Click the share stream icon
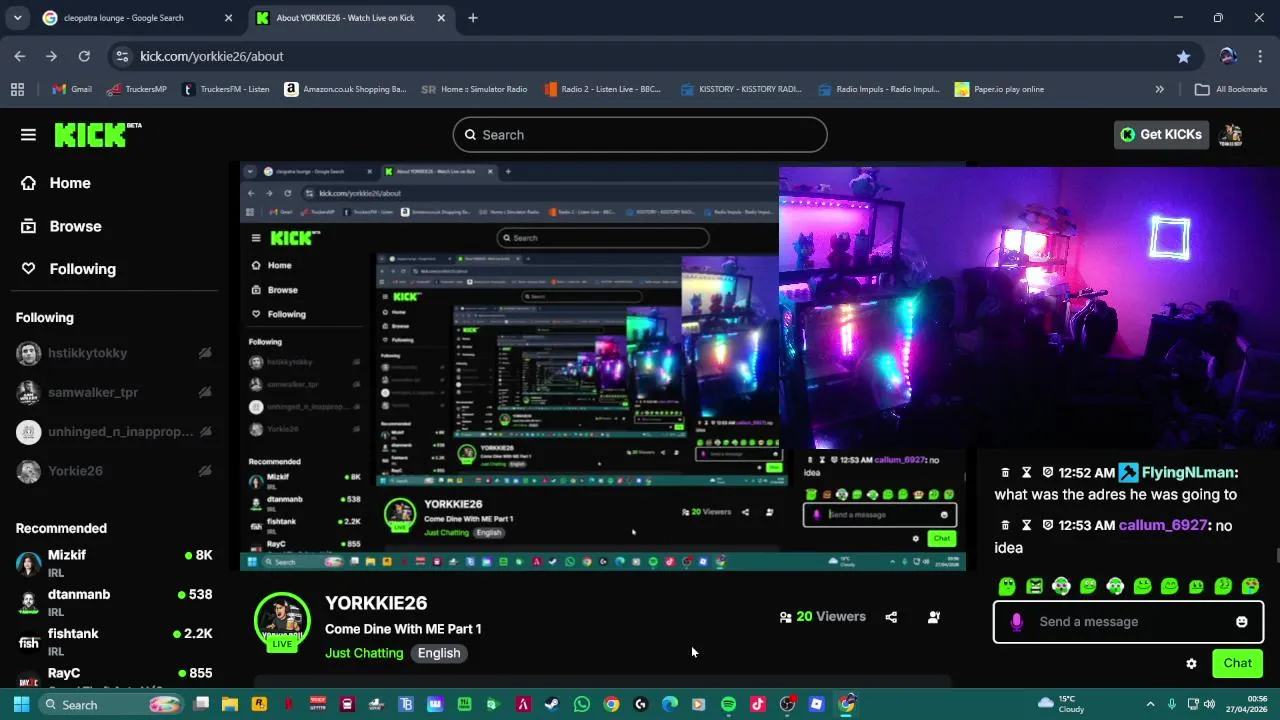The height and width of the screenshot is (720, 1280). coord(891,617)
